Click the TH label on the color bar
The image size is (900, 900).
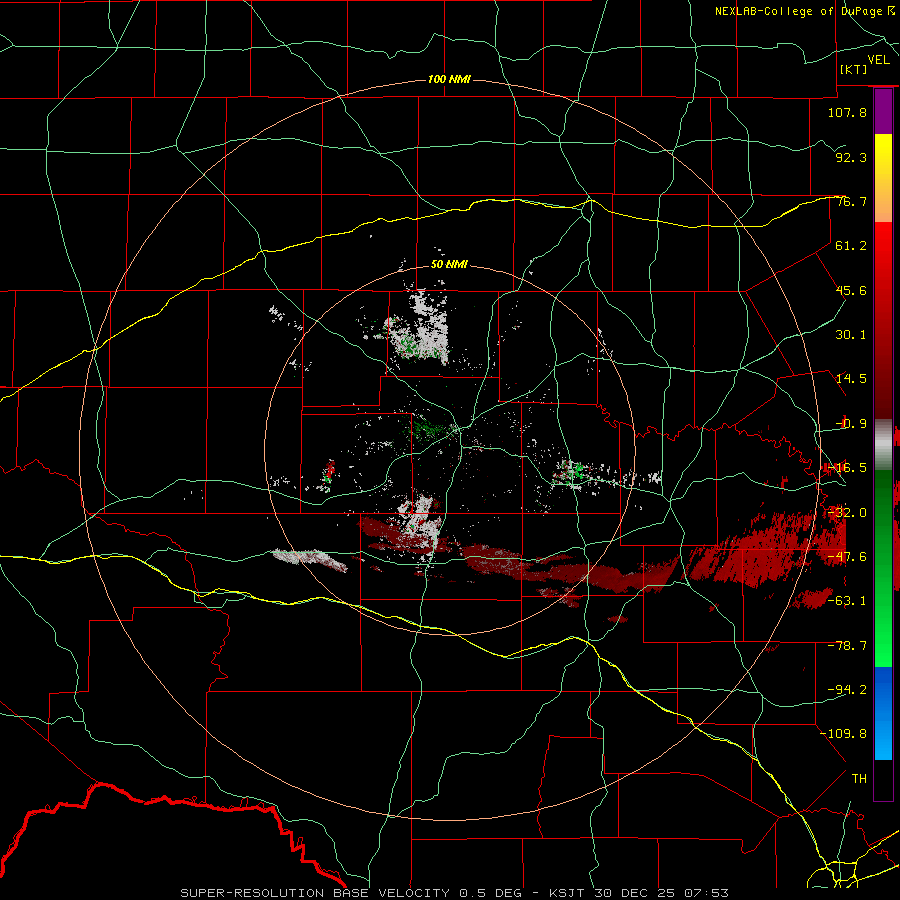pyautogui.click(x=859, y=779)
